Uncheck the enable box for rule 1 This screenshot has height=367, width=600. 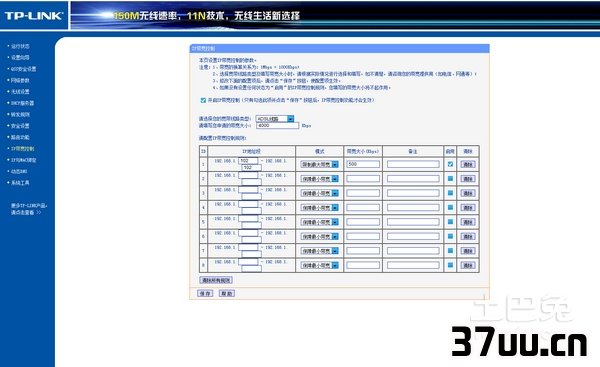[450, 164]
